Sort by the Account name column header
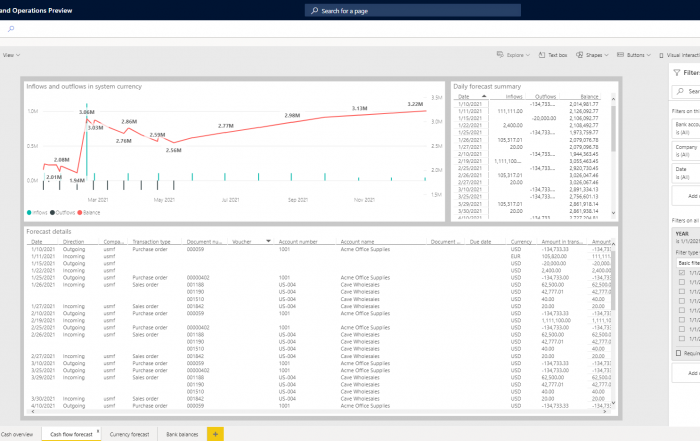Screen dimensions: 700x441 coord(357,241)
